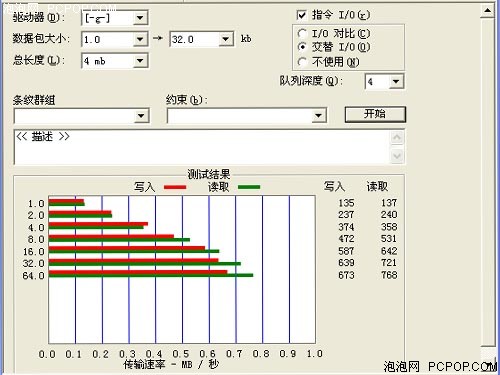
Task: Click the write value 237
Action: [x=346, y=215]
